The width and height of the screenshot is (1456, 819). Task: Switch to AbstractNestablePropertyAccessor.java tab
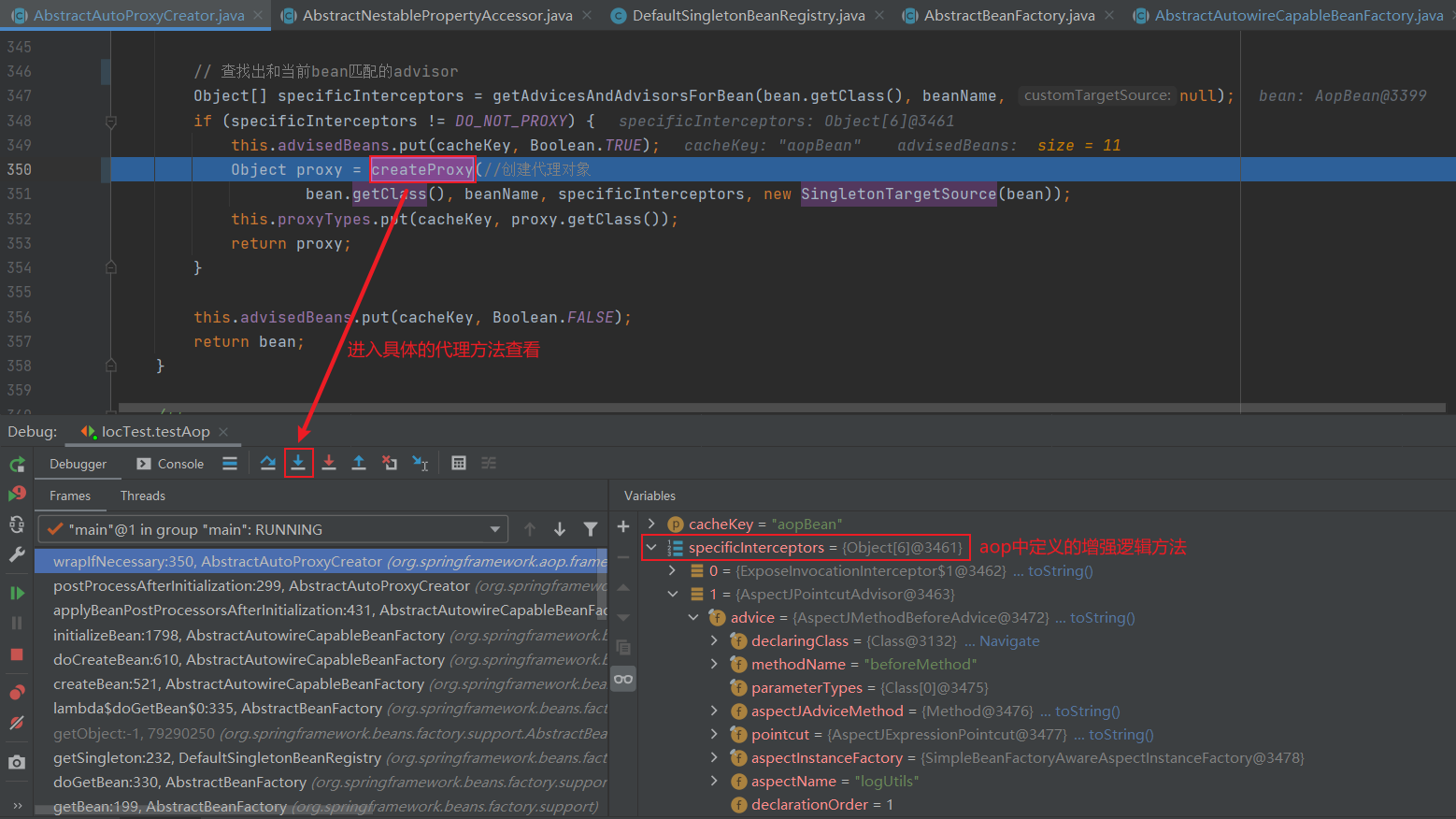click(x=437, y=15)
